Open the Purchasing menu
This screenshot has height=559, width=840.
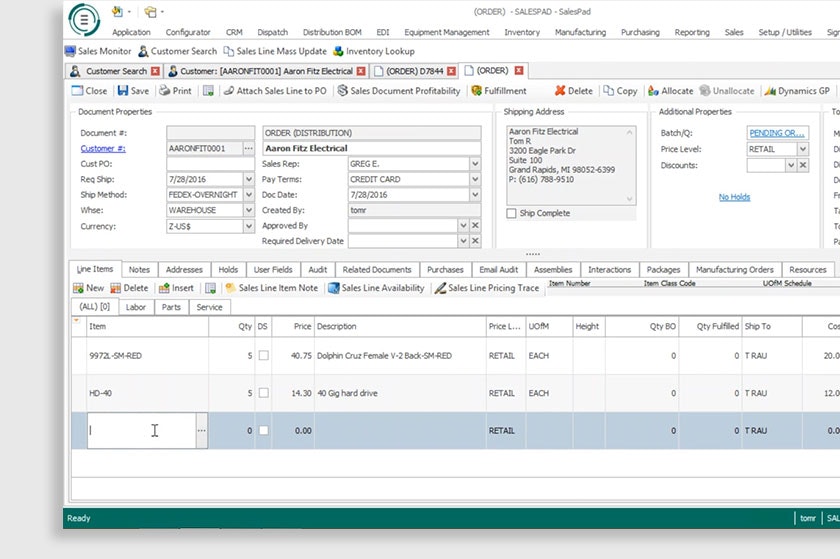(640, 32)
